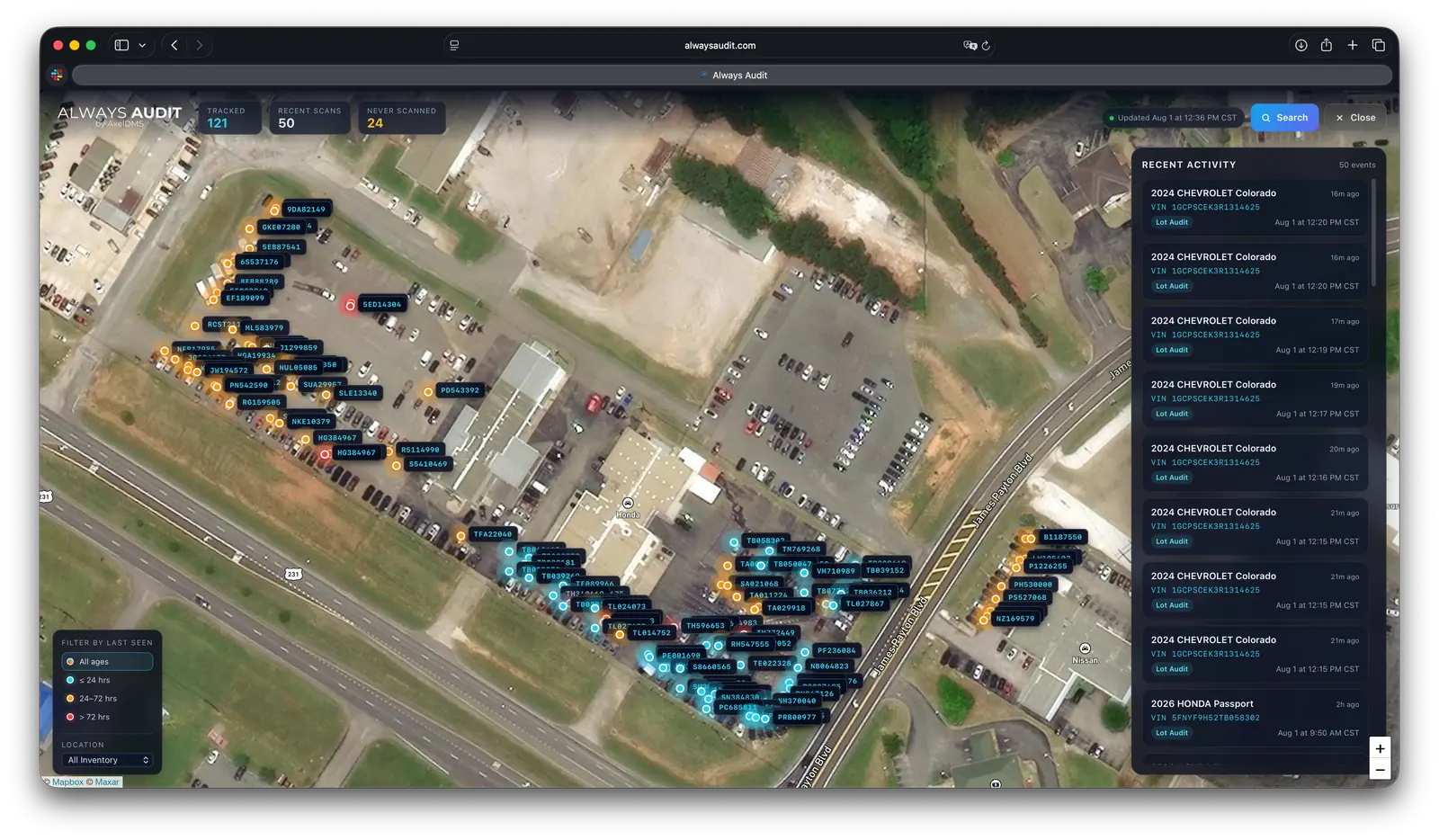
Task: Click the translate icon in address bar
Action: (x=970, y=45)
